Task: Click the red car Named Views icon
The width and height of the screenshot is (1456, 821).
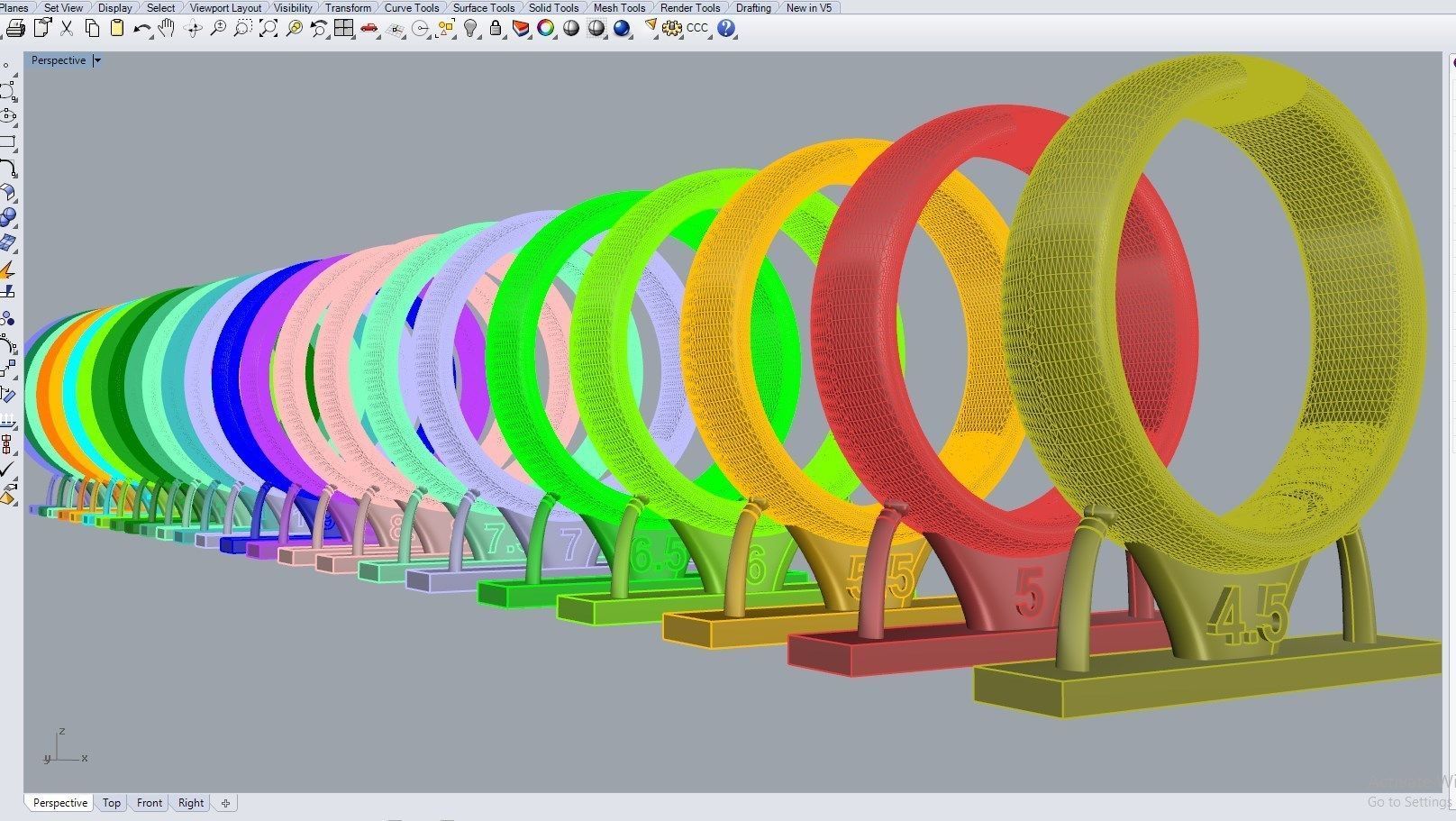Action: [x=369, y=29]
